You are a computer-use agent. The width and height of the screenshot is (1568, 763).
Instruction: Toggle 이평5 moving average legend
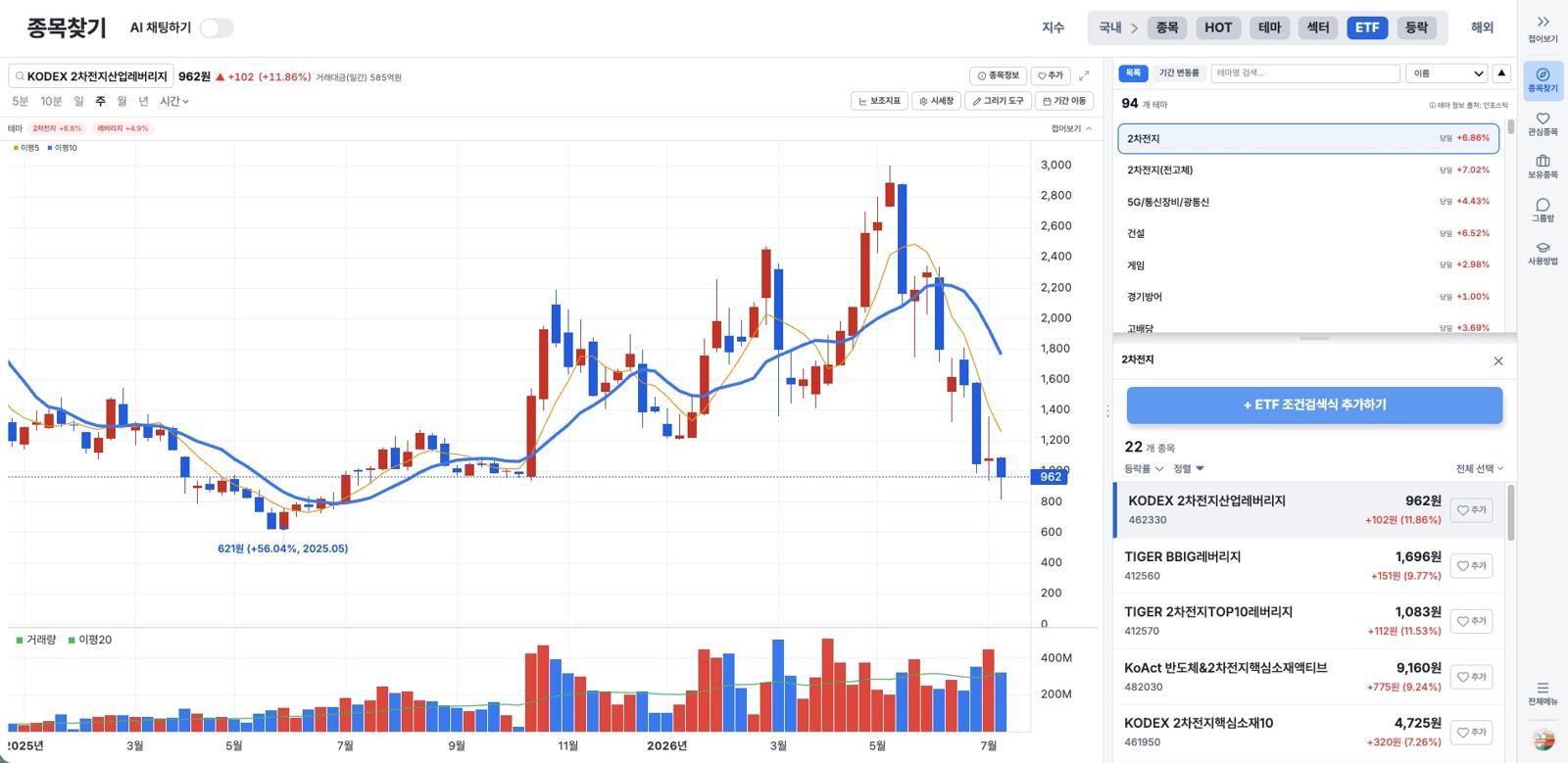click(x=26, y=148)
